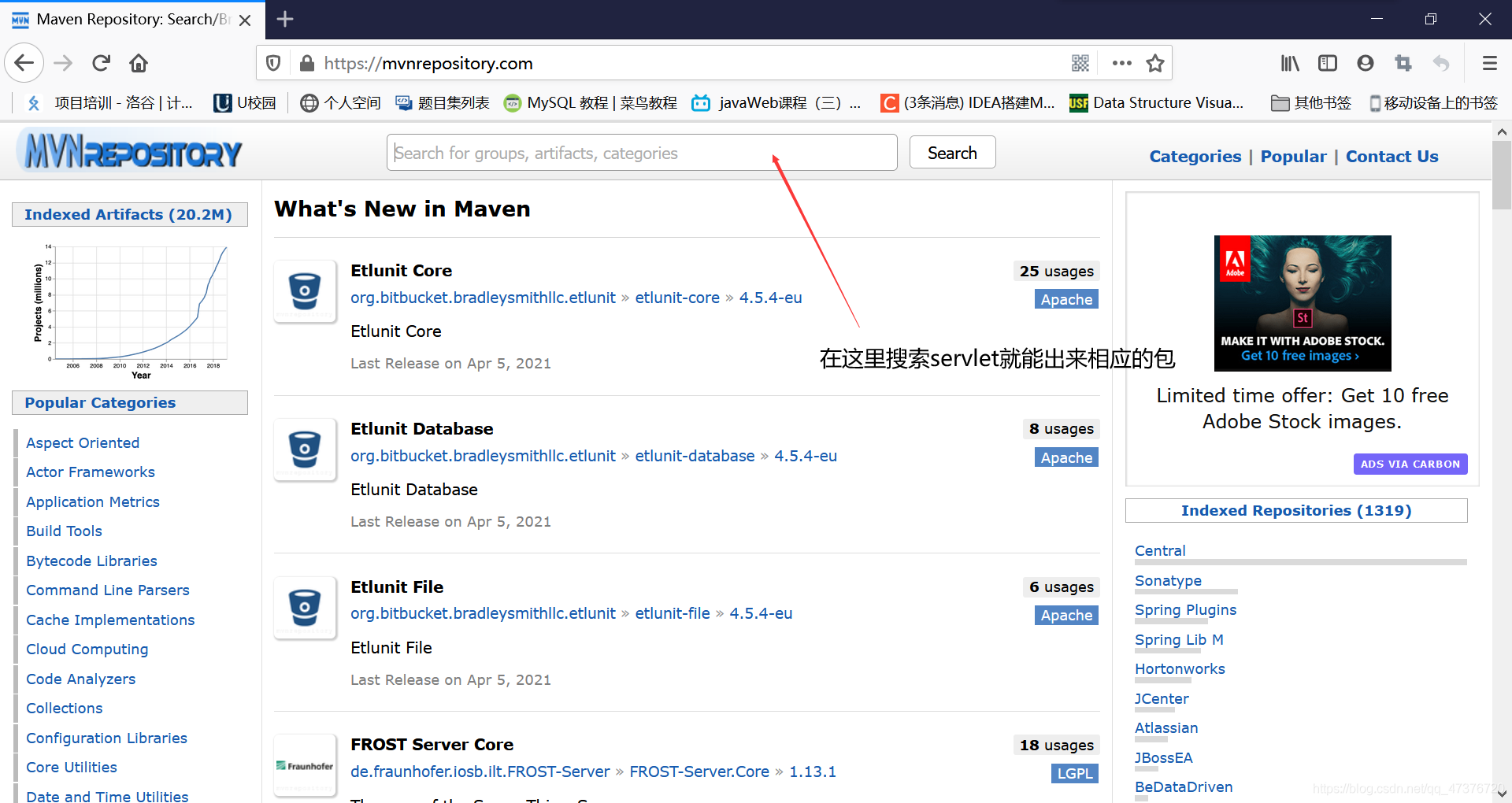This screenshot has width=1512, height=803.
Task: Click the 25 usages badge
Action: pyautogui.click(x=1056, y=271)
